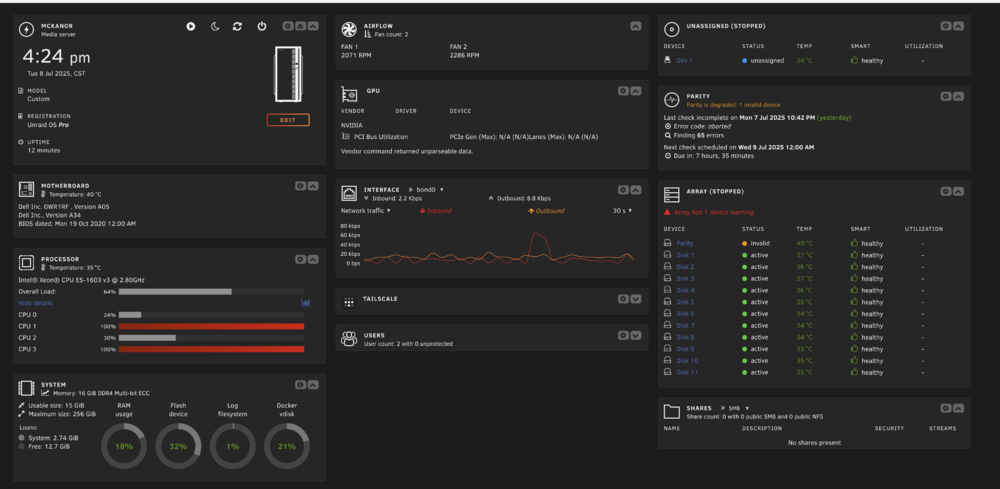Expand the Tailscale tile

[x=636, y=298]
